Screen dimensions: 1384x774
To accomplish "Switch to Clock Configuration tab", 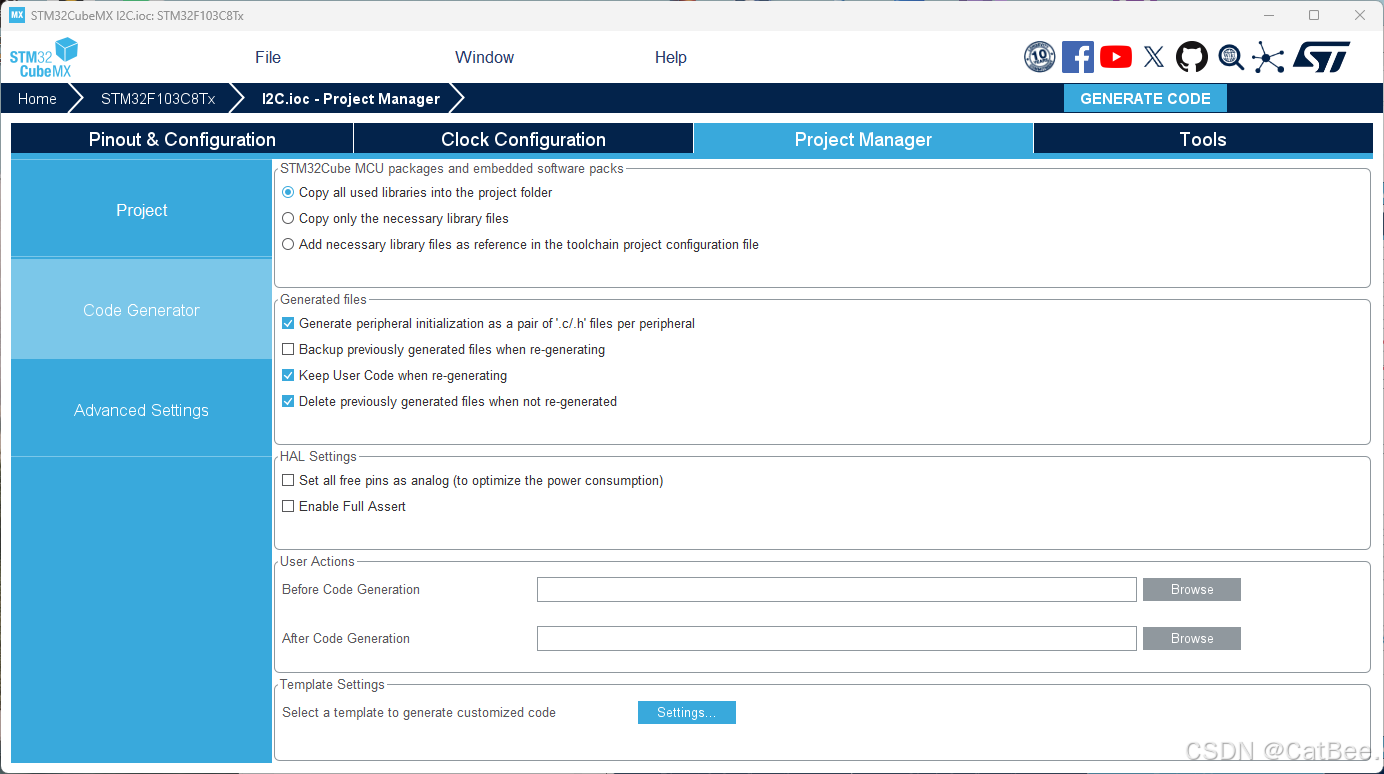I will [523, 139].
